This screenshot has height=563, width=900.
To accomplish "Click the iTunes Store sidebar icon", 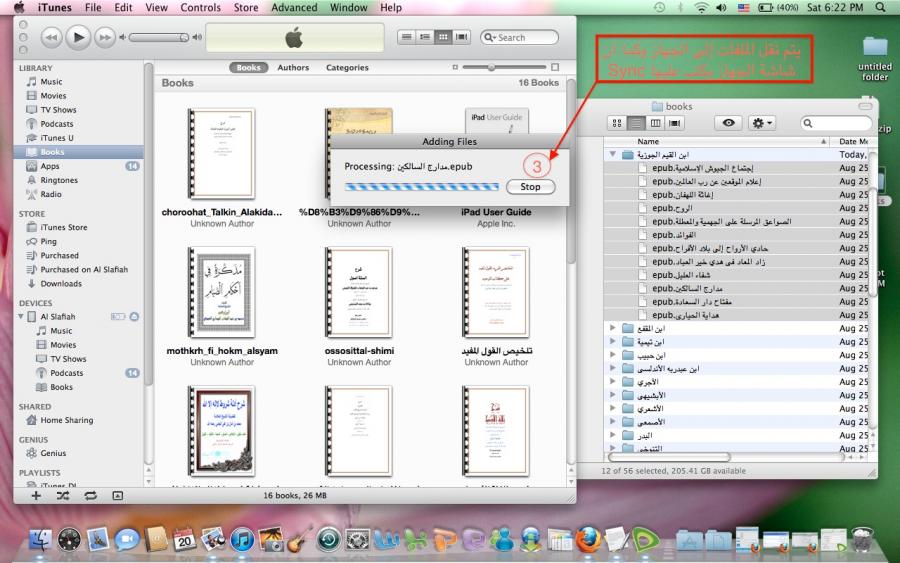I will pyautogui.click(x=32, y=227).
